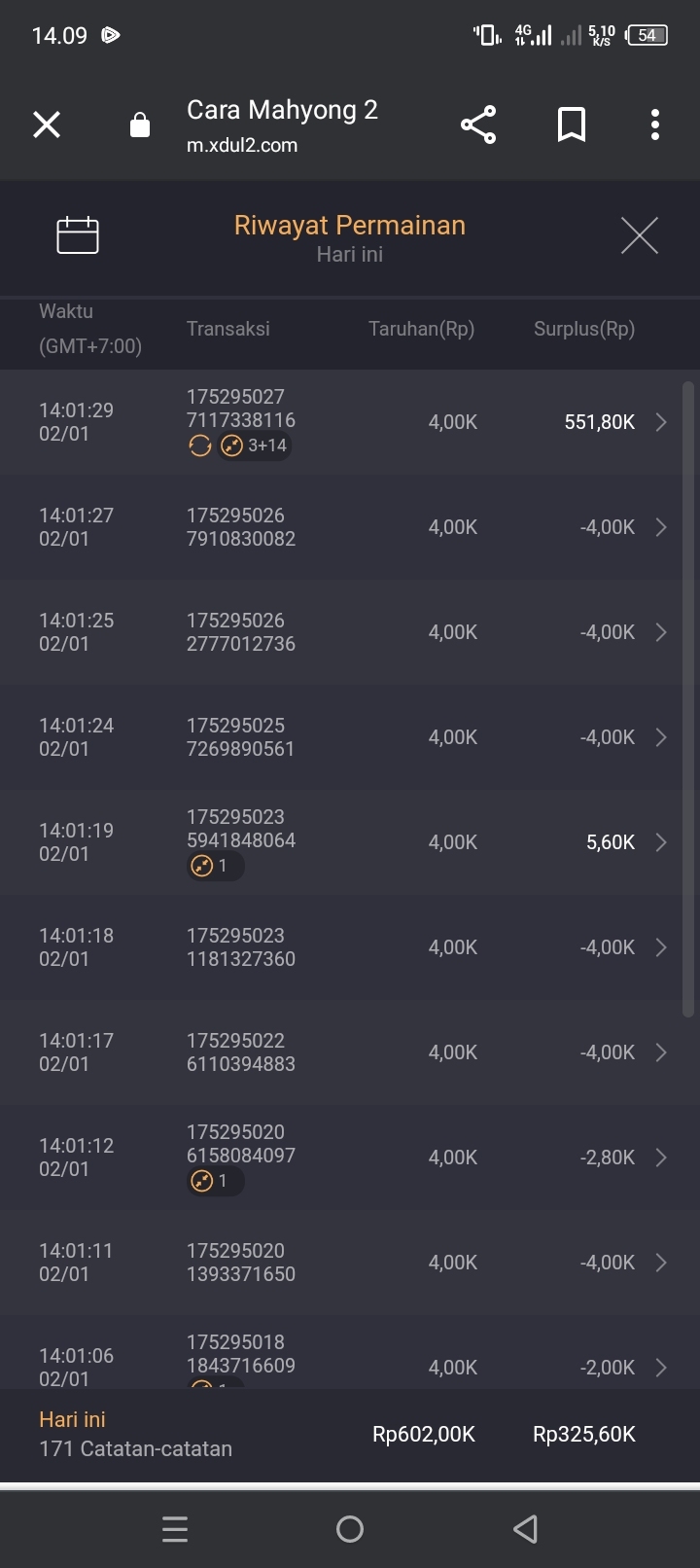The width and height of the screenshot is (700, 1568).
Task: Tap the badge on the 14:01:19 row
Action: 213,866
